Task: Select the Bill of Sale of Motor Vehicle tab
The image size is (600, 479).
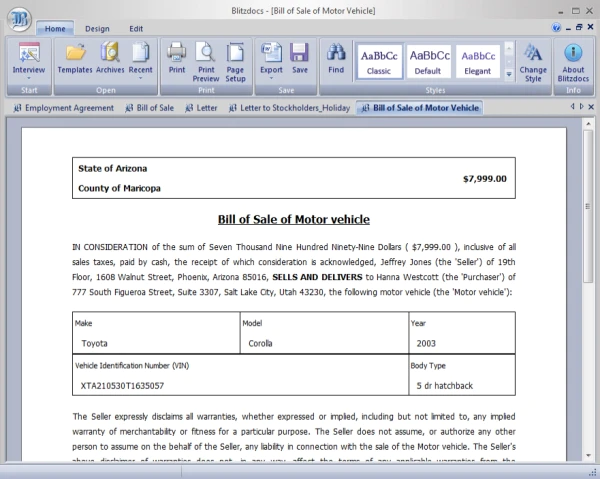Action: pyautogui.click(x=420, y=108)
